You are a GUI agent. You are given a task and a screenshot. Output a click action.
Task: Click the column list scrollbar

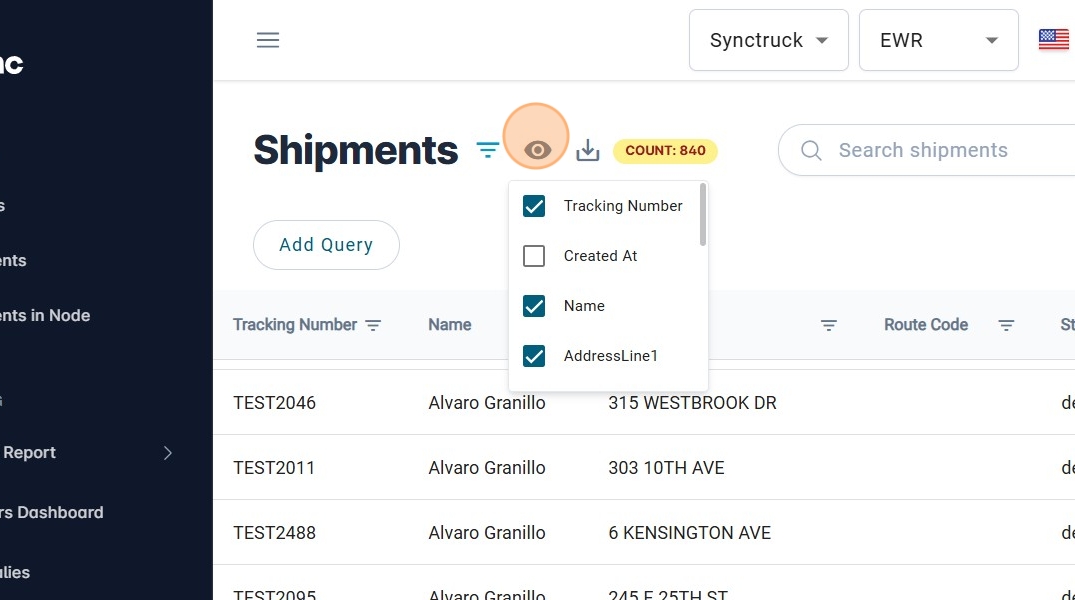click(x=703, y=214)
